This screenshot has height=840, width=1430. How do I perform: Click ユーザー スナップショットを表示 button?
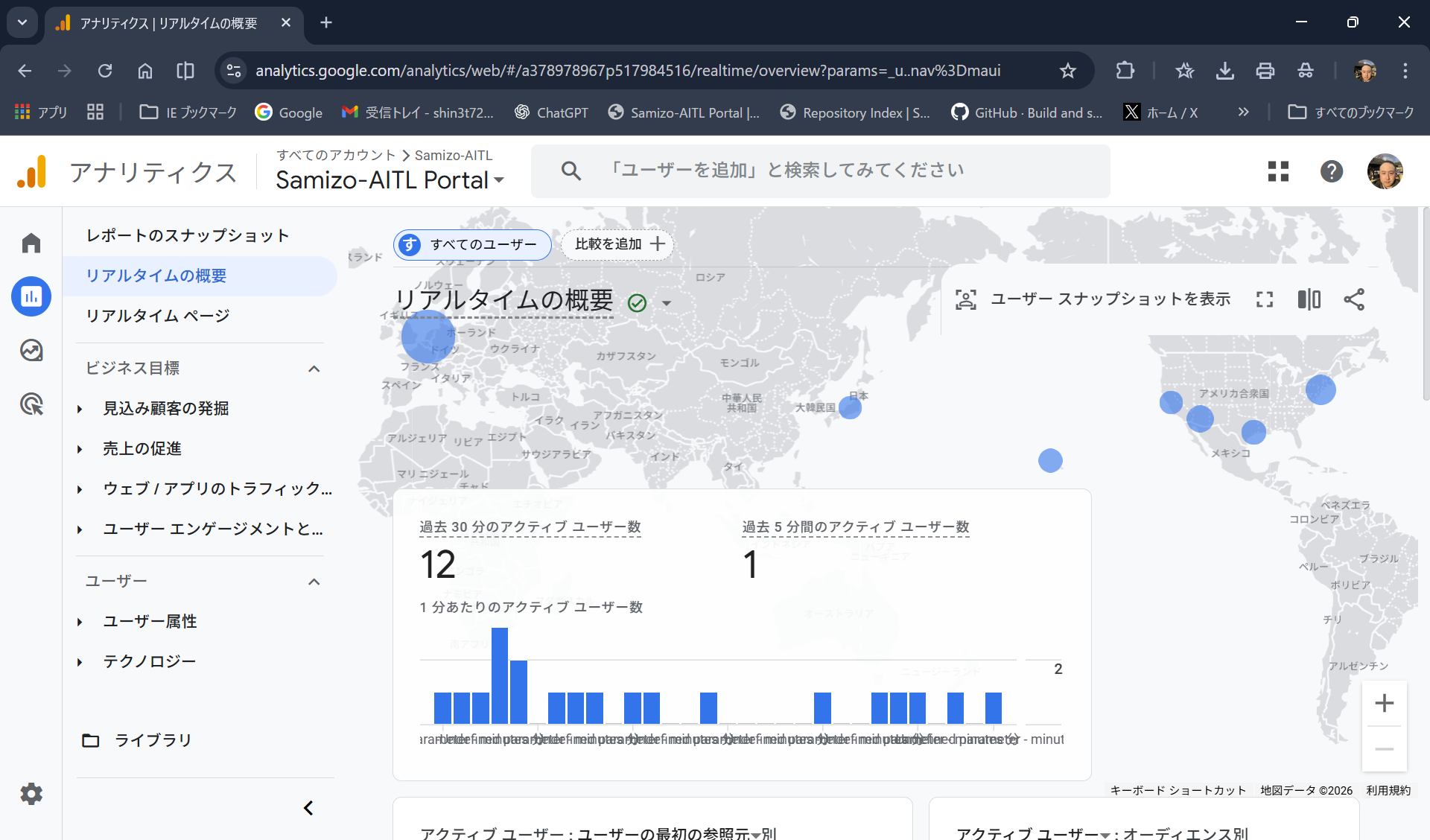pos(1093,299)
